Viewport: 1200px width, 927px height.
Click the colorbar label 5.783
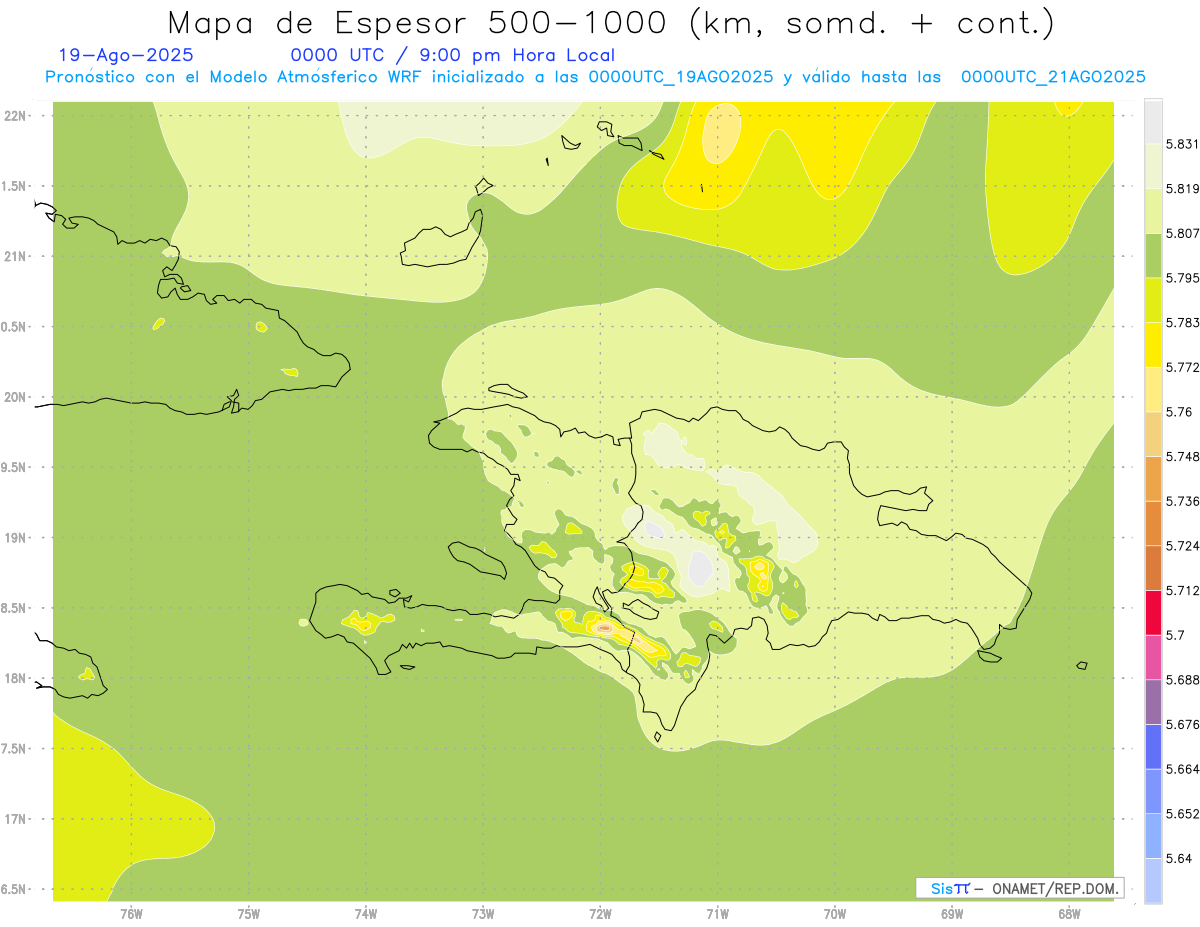pos(1183,322)
